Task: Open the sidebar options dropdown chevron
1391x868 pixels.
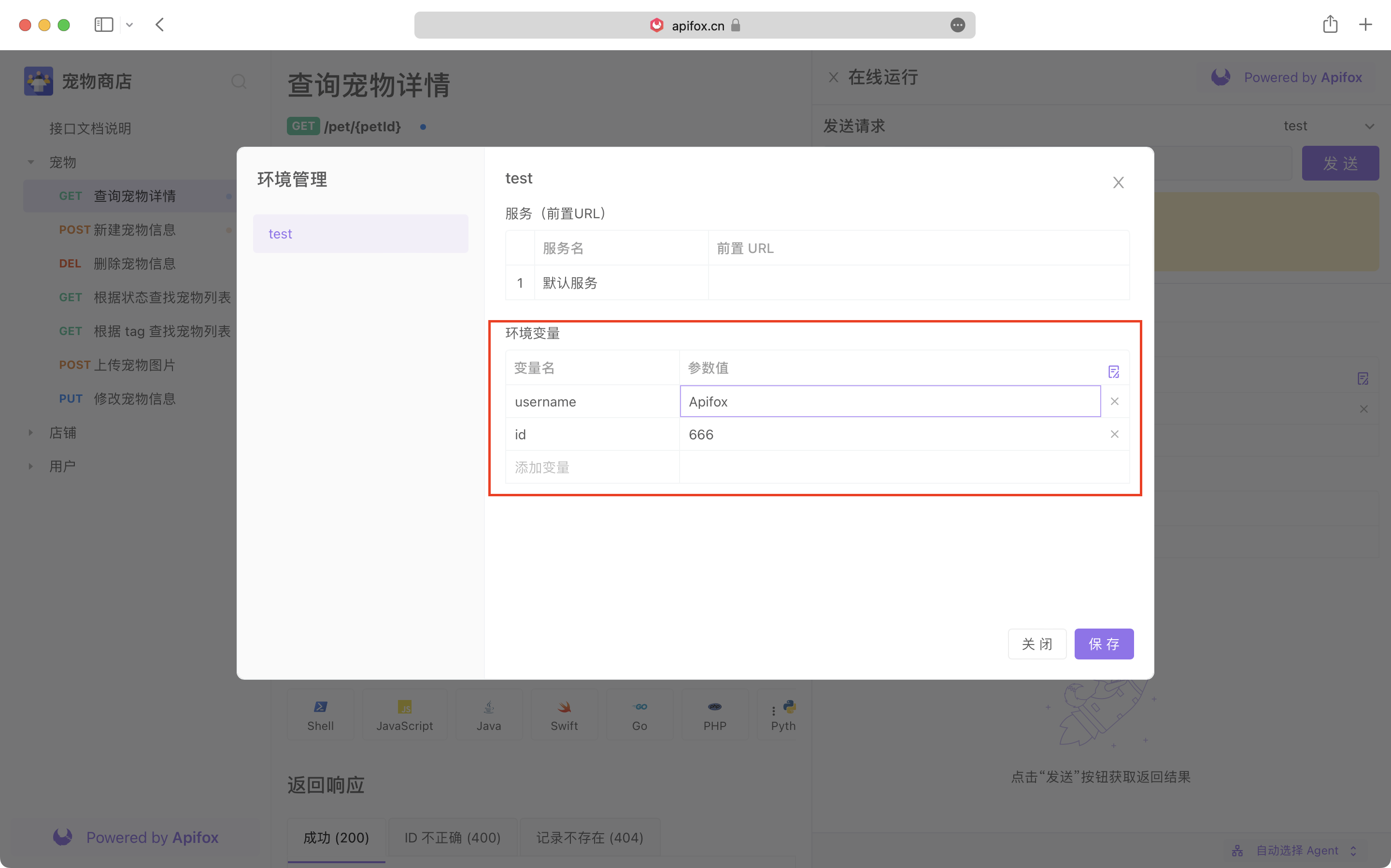Action: [129, 25]
